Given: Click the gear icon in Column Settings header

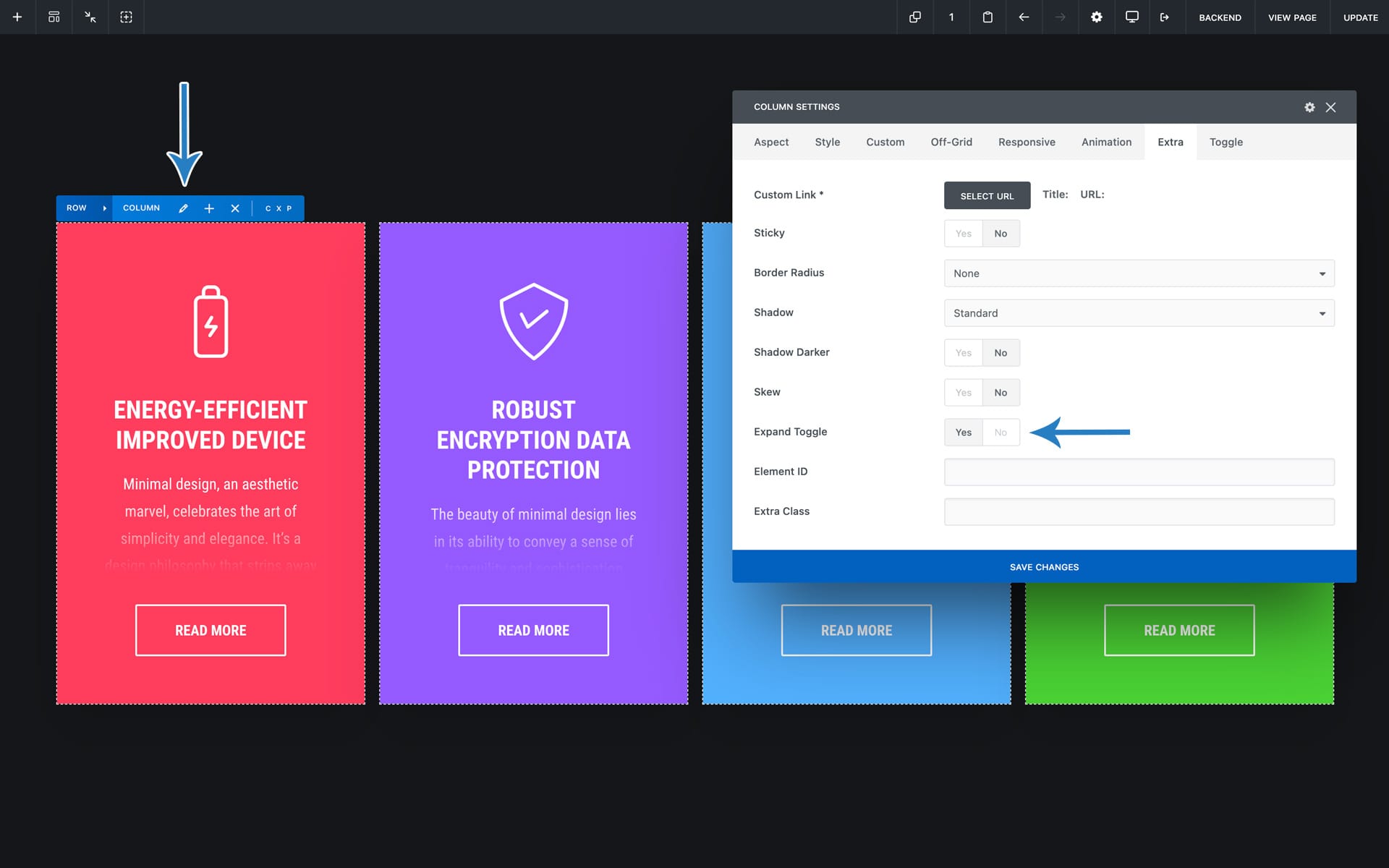Looking at the screenshot, I should [1309, 107].
